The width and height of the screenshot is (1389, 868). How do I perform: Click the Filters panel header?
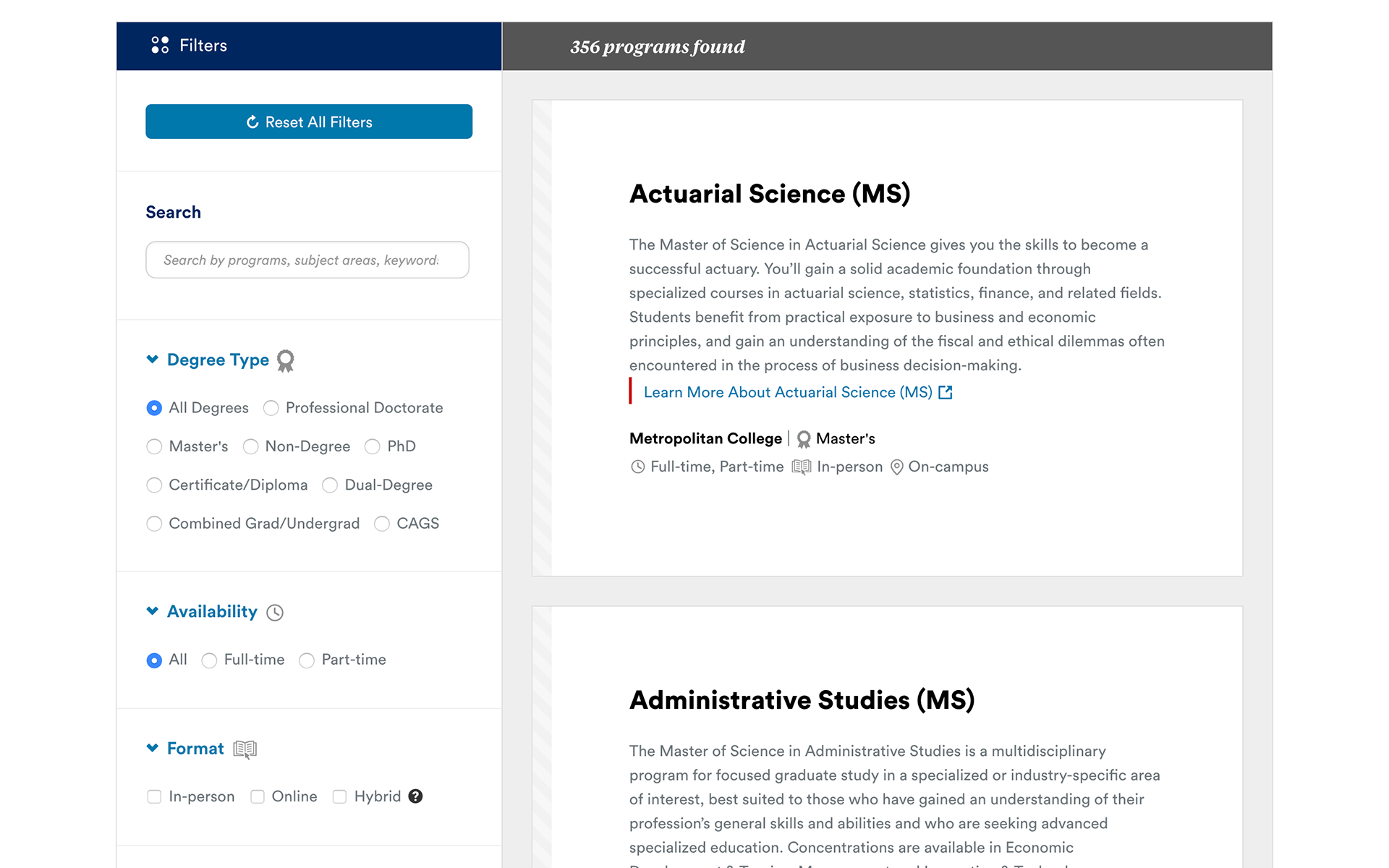tap(309, 46)
